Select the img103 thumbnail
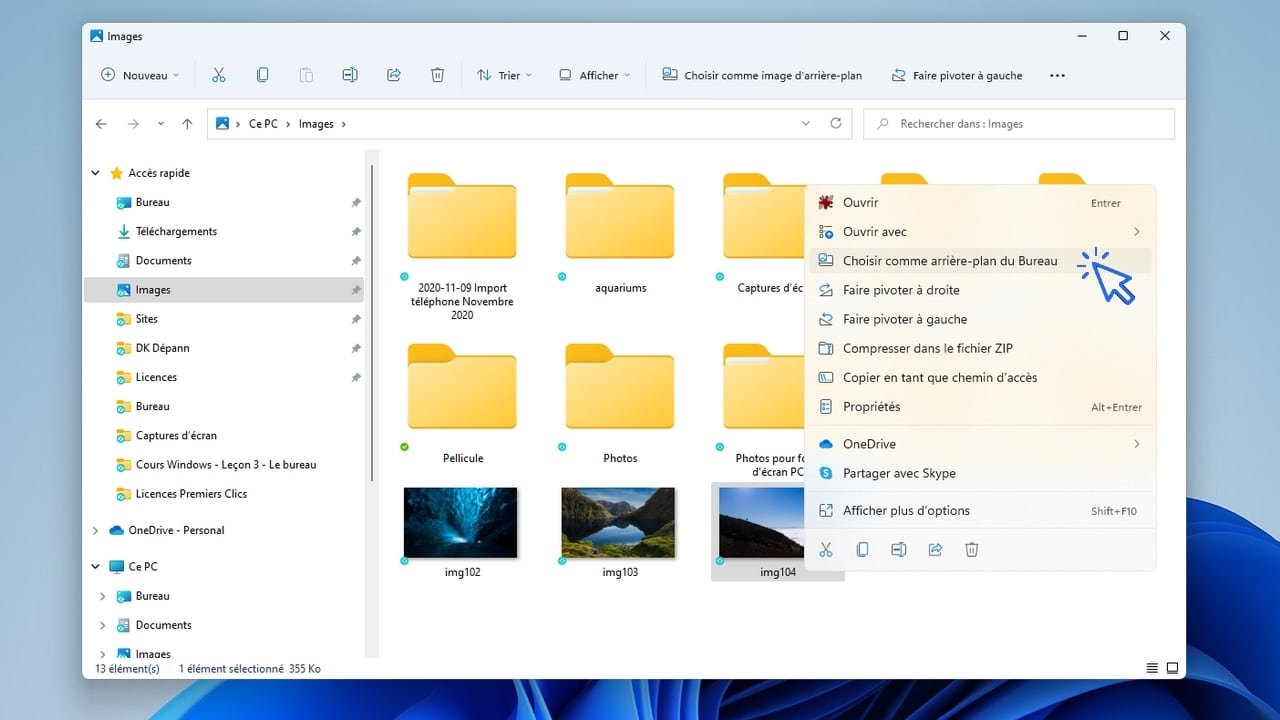 click(x=618, y=522)
